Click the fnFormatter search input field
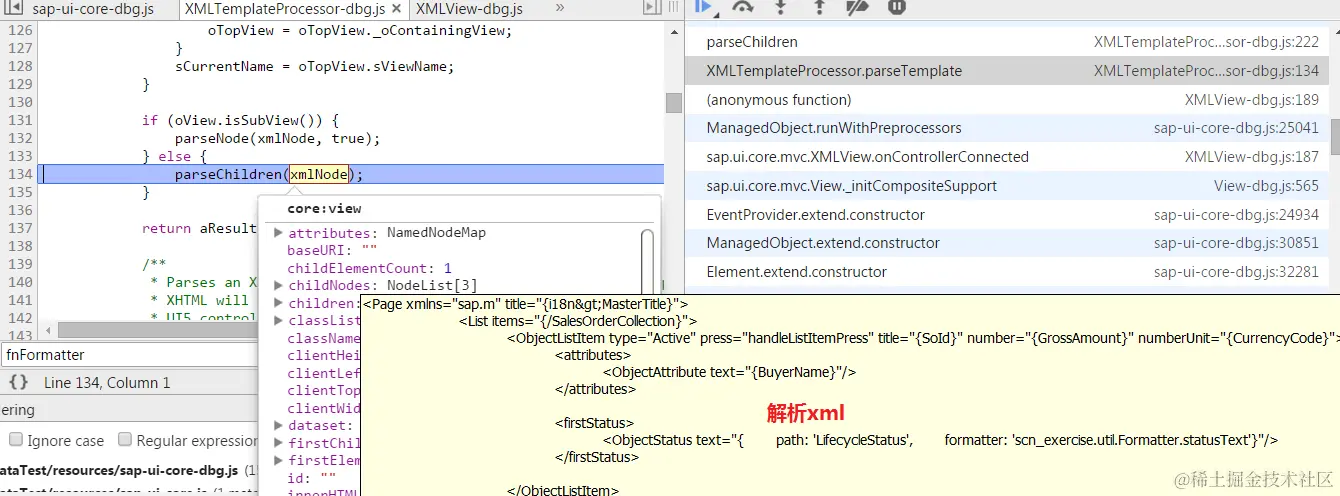This screenshot has height=496, width=1340. [130, 355]
